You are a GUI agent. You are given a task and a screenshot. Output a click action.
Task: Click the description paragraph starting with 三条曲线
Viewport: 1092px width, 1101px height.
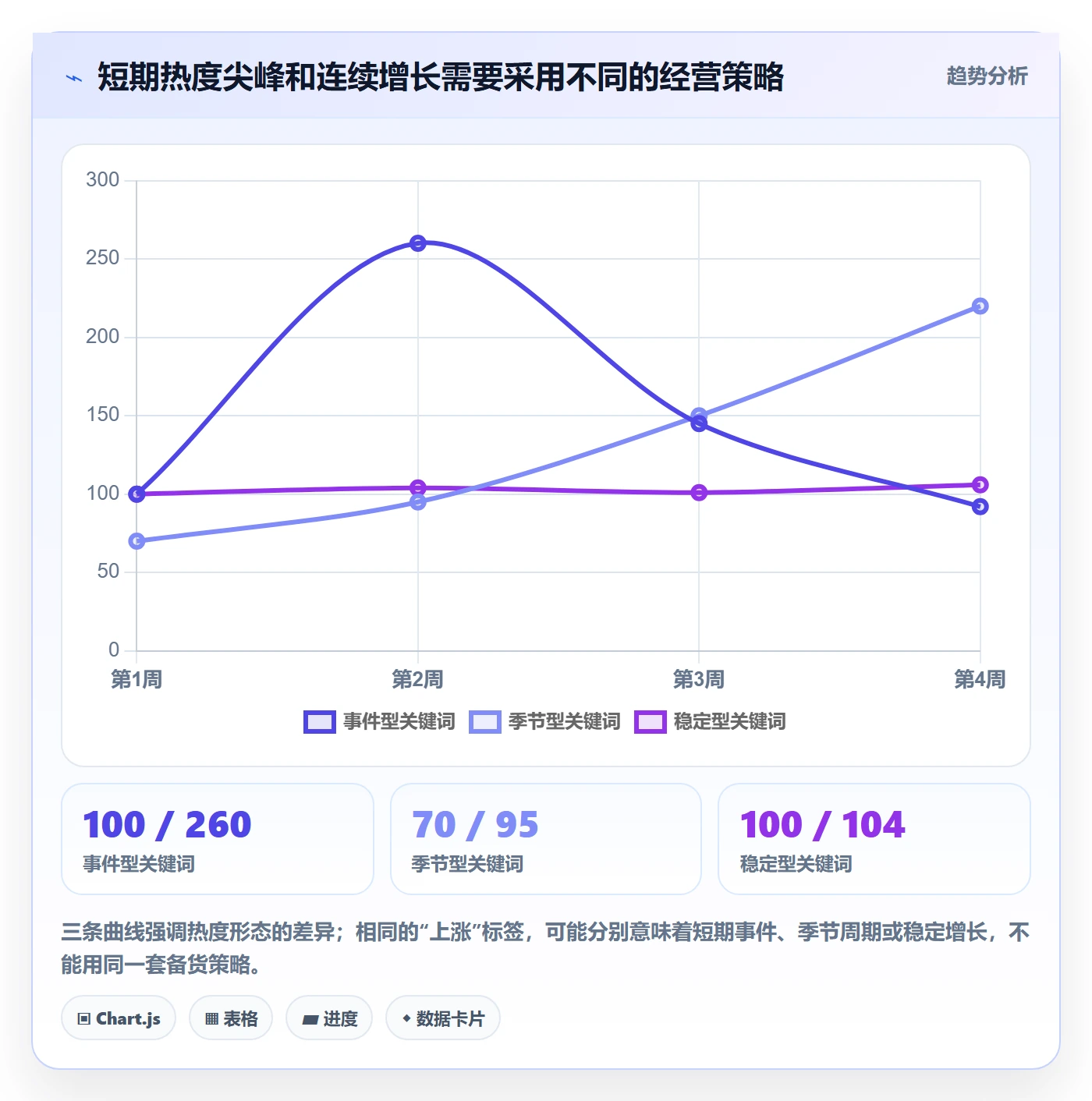click(x=546, y=948)
